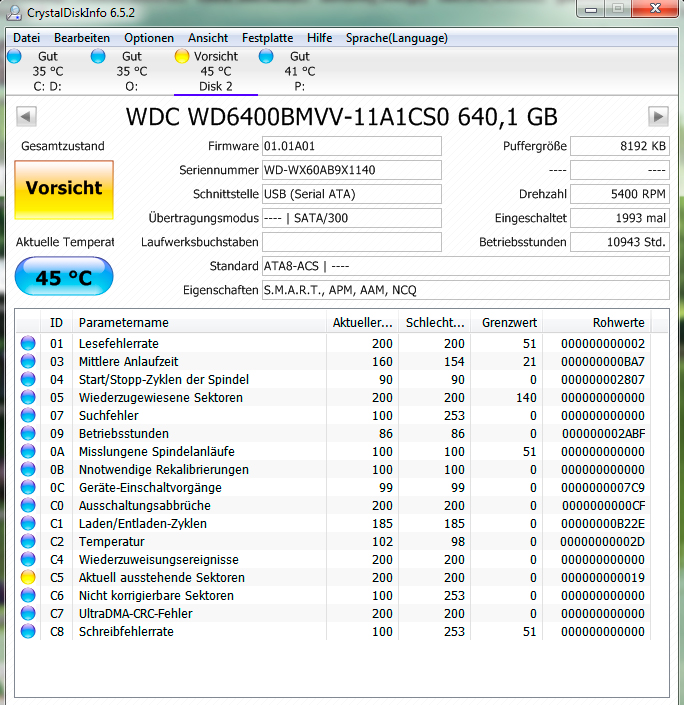Screen dimensions: 684x705
Task: Go to next disk with right arrow
Action: click(658, 117)
